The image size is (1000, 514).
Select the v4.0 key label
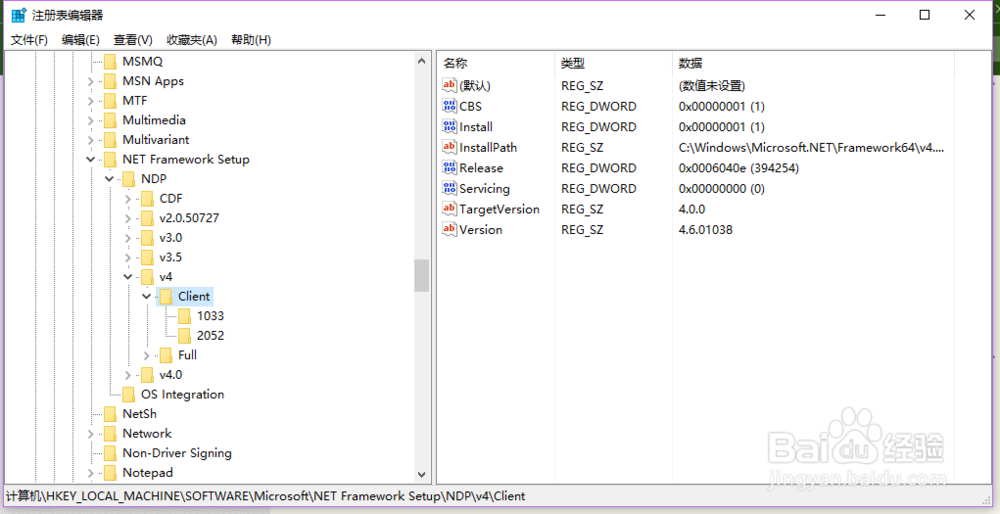click(x=171, y=374)
